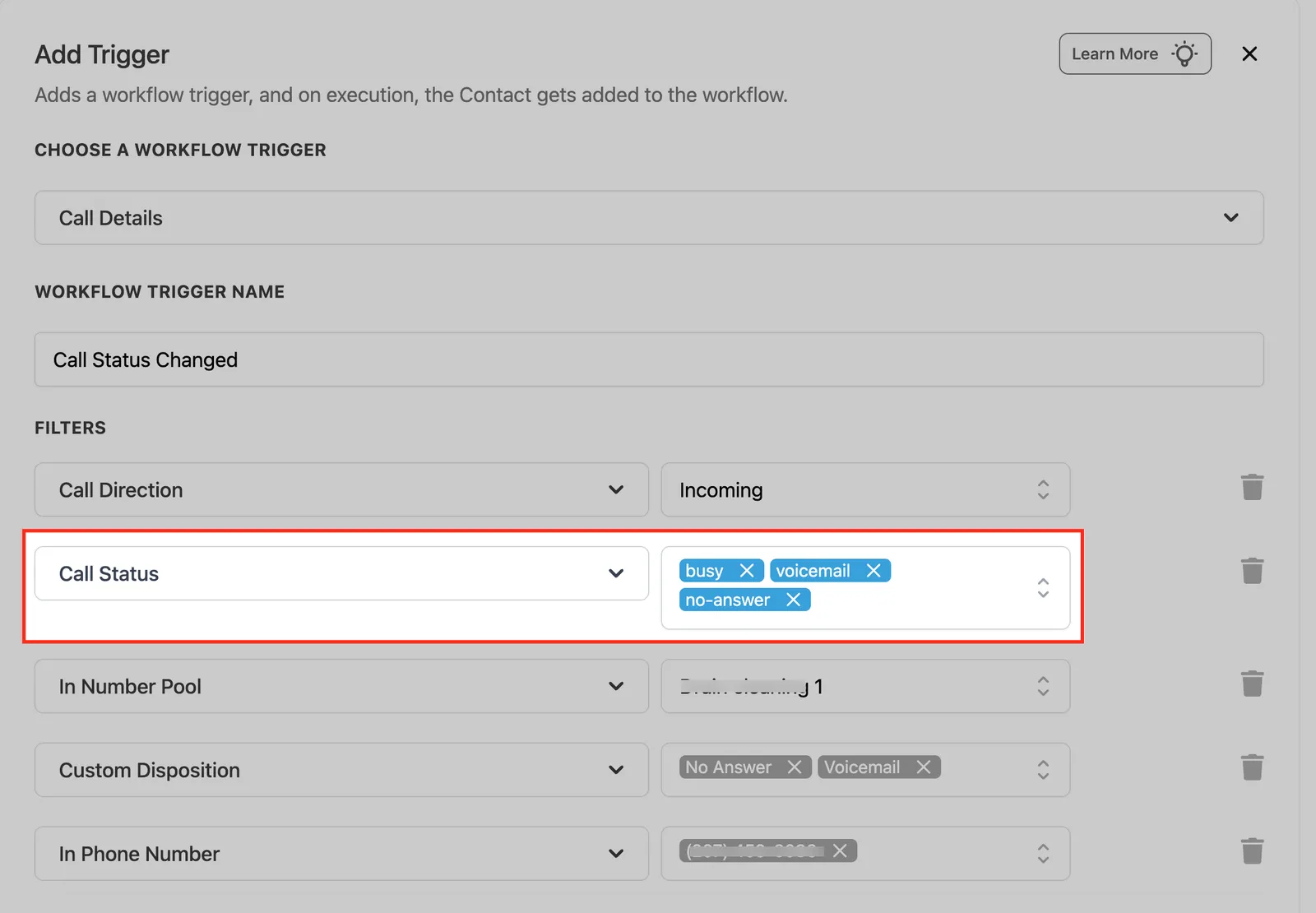Expand the In Number Pool dropdown
Image resolution: width=1316 pixels, height=913 pixels.
341,686
